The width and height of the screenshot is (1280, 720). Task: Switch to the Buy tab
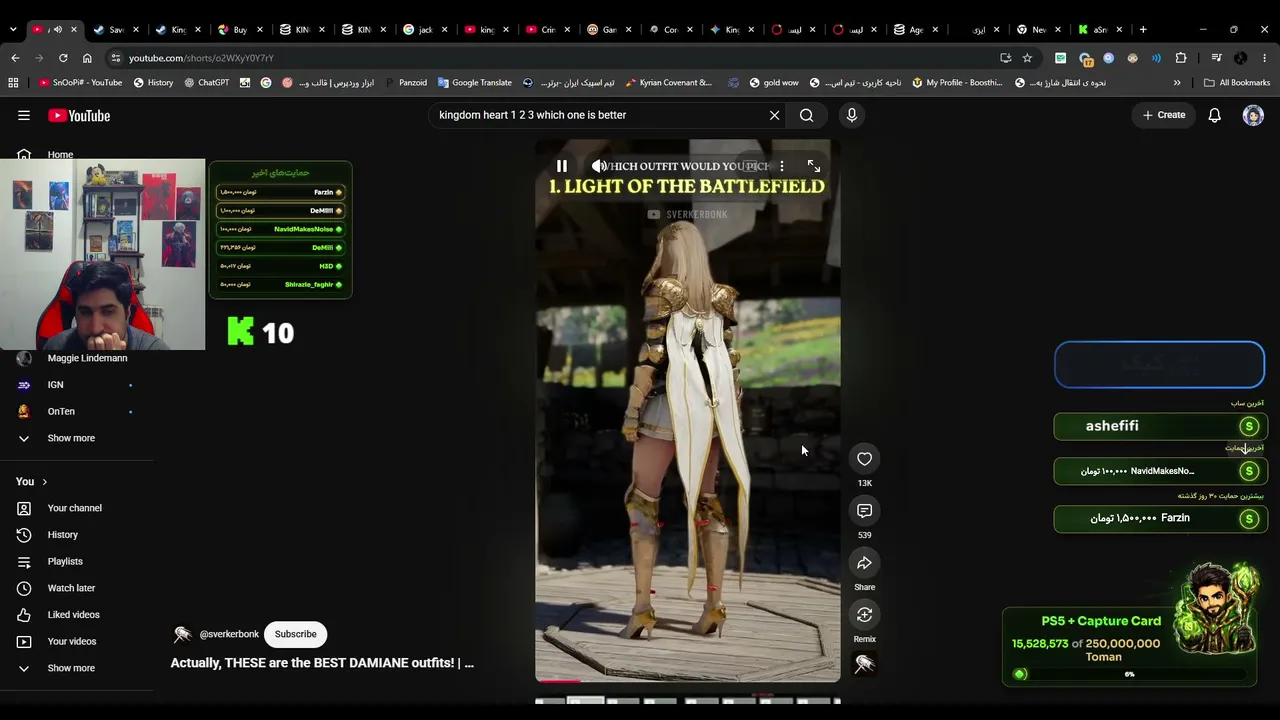pos(239,29)
